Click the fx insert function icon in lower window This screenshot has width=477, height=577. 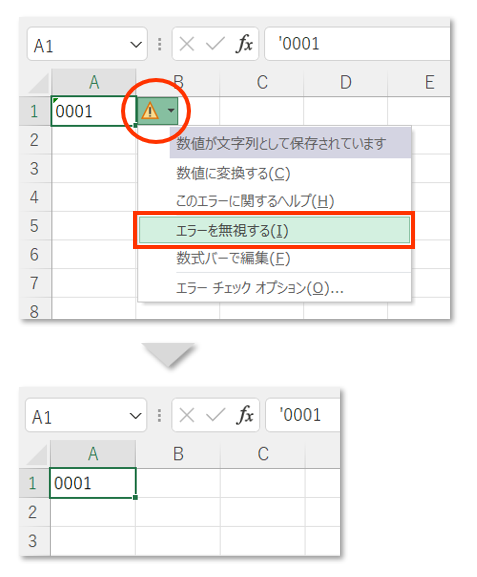pyautogui.click(x=245, y=415)
